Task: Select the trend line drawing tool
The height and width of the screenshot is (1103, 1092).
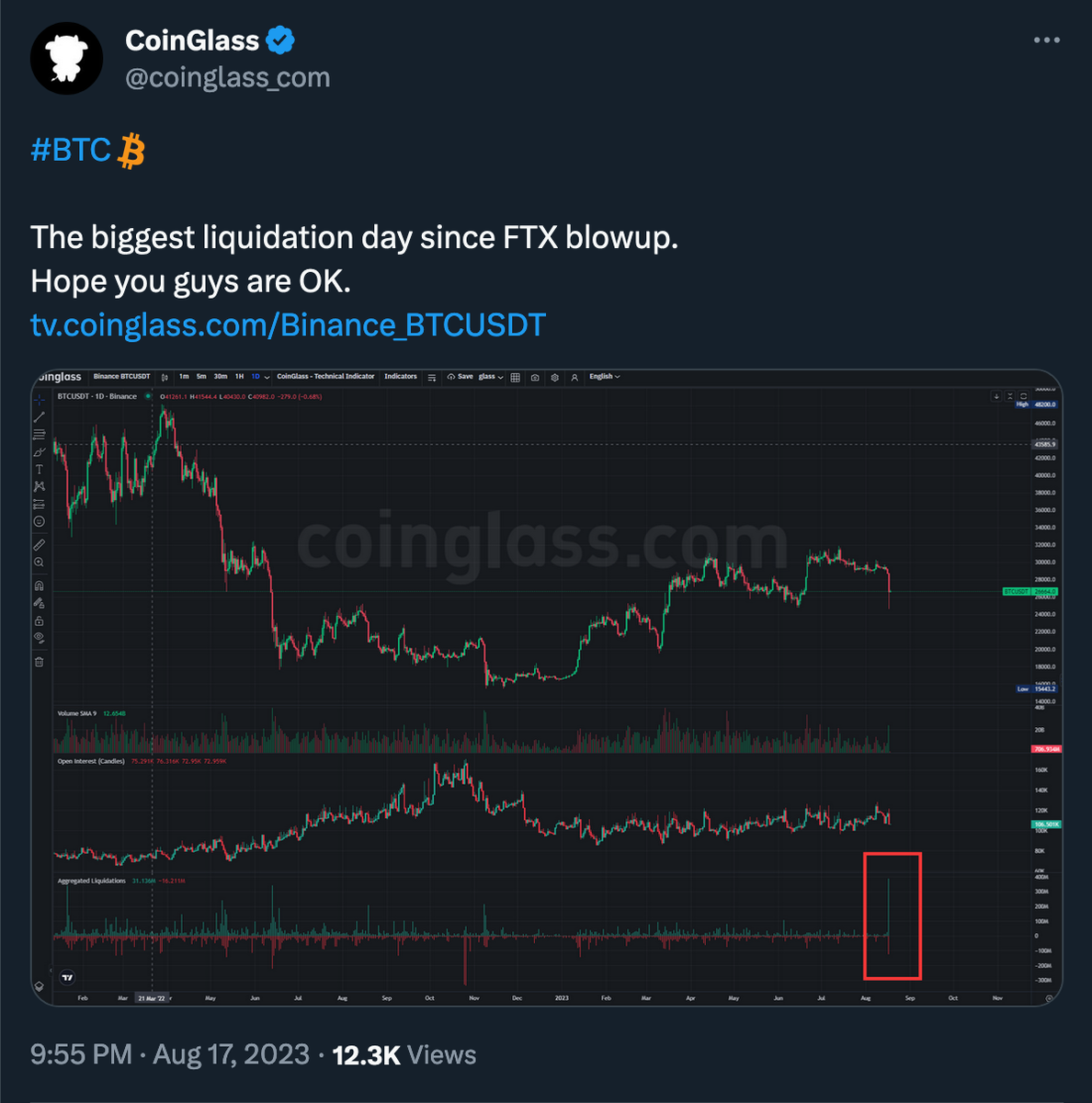Action: coord(40,418)
